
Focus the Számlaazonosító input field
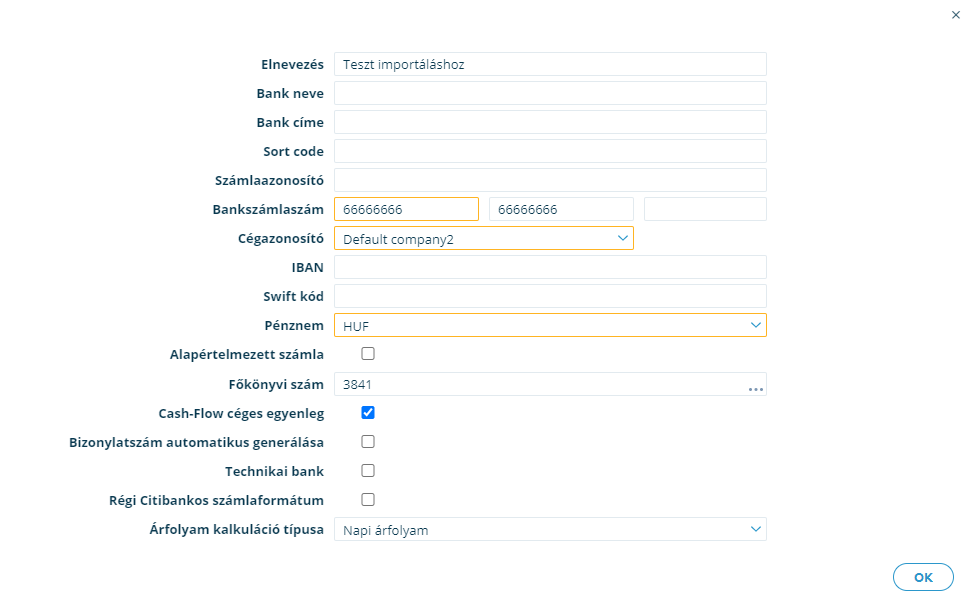pyautogui.click(x=550, y=181)
